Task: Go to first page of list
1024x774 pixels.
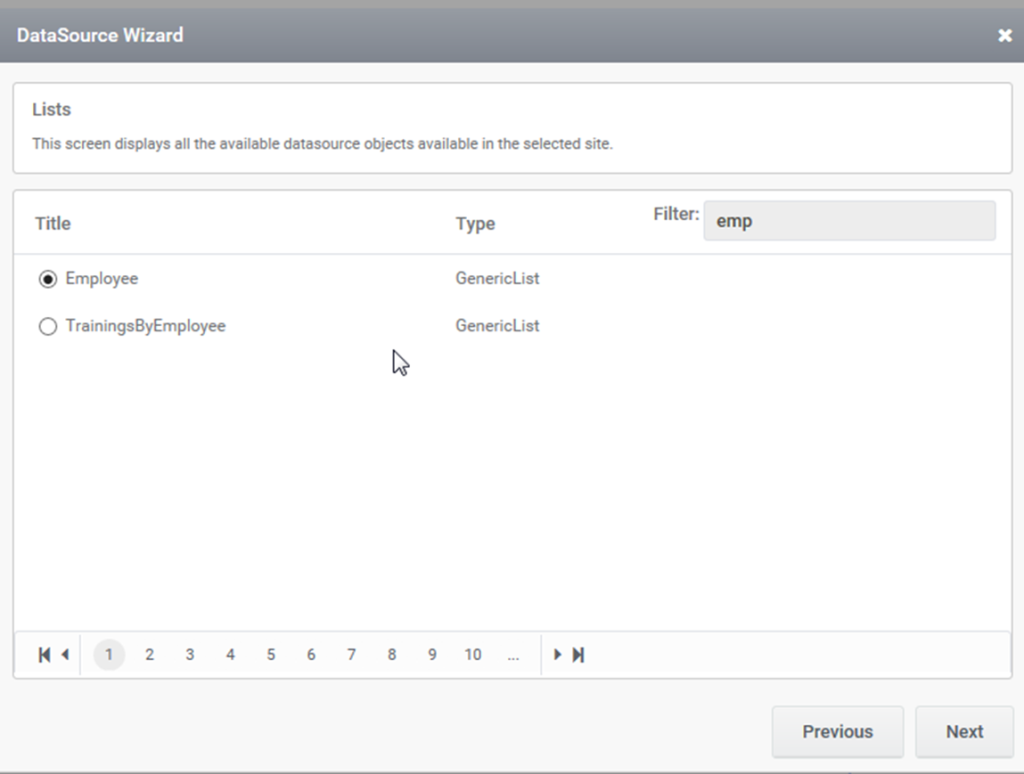Action: coord(43,655)
